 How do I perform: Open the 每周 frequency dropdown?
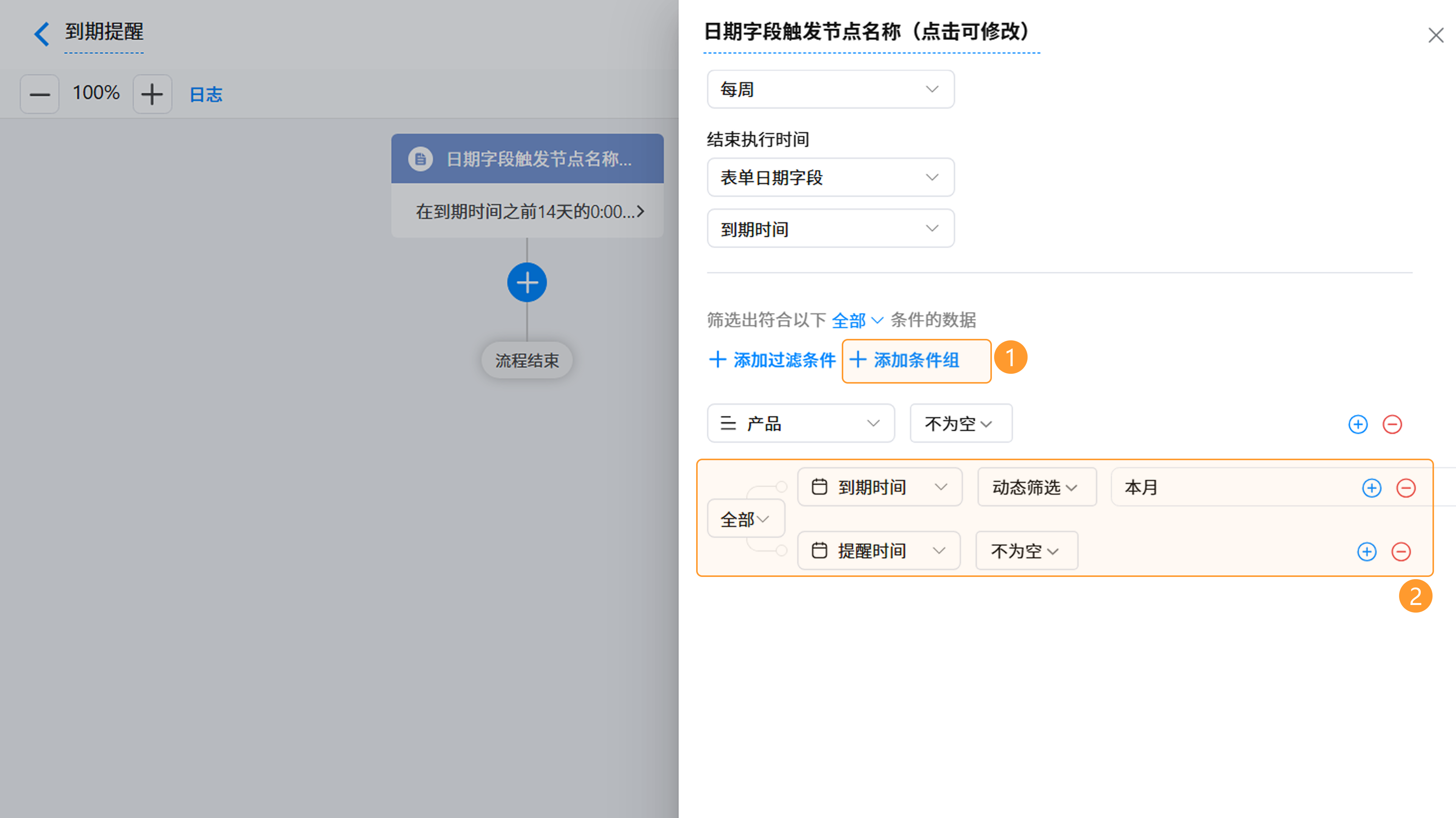tap(830, 89)
